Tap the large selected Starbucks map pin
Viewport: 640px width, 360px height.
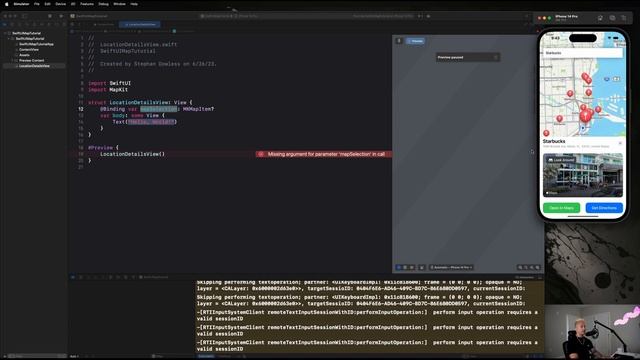click(x=585, y=116)
